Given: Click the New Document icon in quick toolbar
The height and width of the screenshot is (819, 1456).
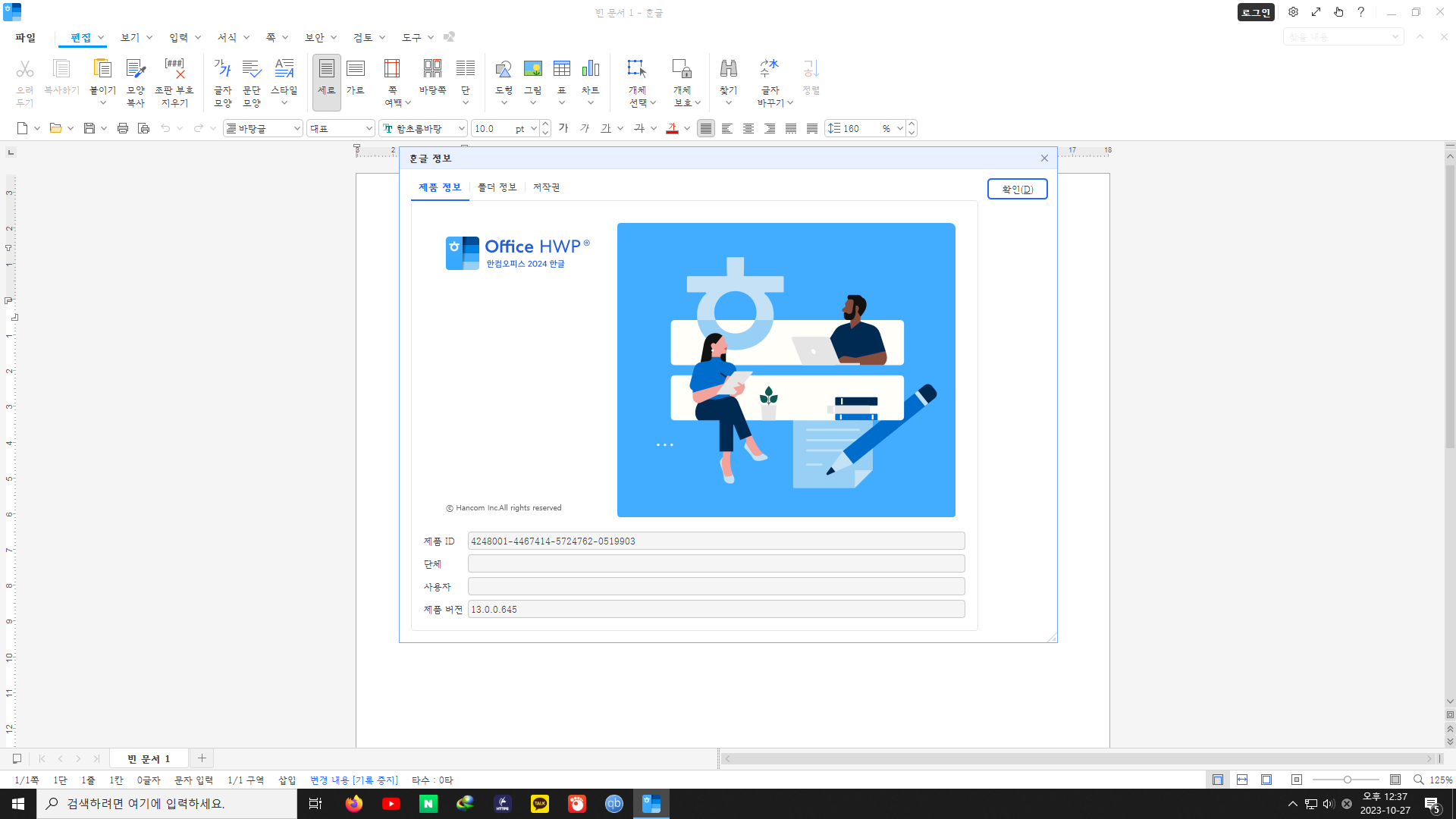Looking at the screenshot, I should (x=23, y=128).
